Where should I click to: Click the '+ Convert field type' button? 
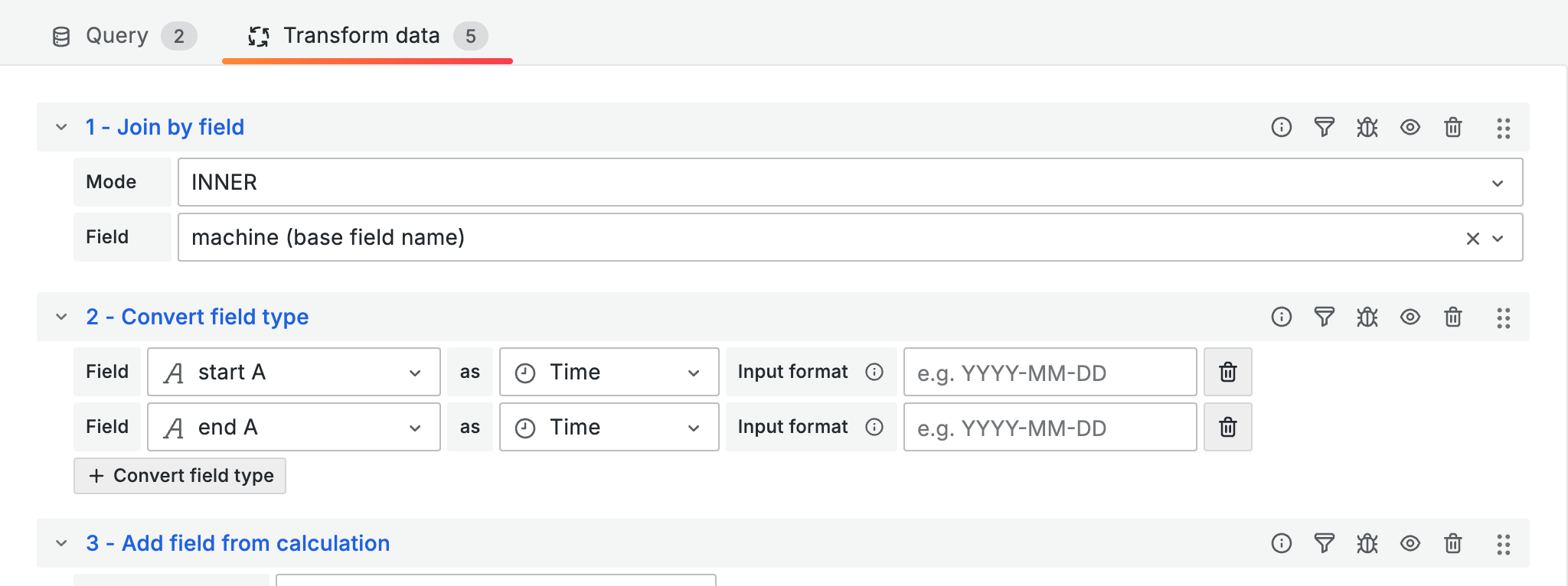pyautogui.click(x=180, y=476)
